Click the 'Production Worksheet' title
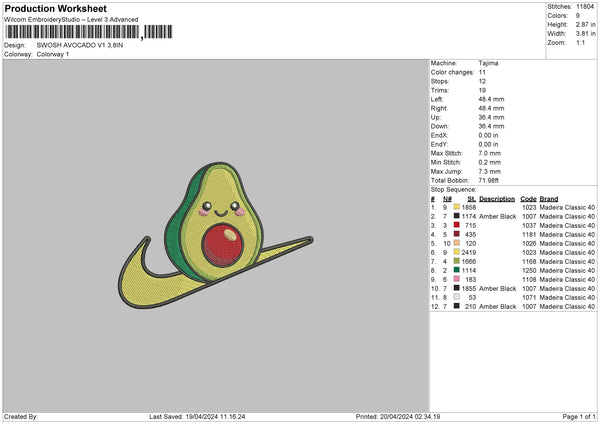Image resolution: width=600 pixels, height=424 pixels. tap(56, 8)
